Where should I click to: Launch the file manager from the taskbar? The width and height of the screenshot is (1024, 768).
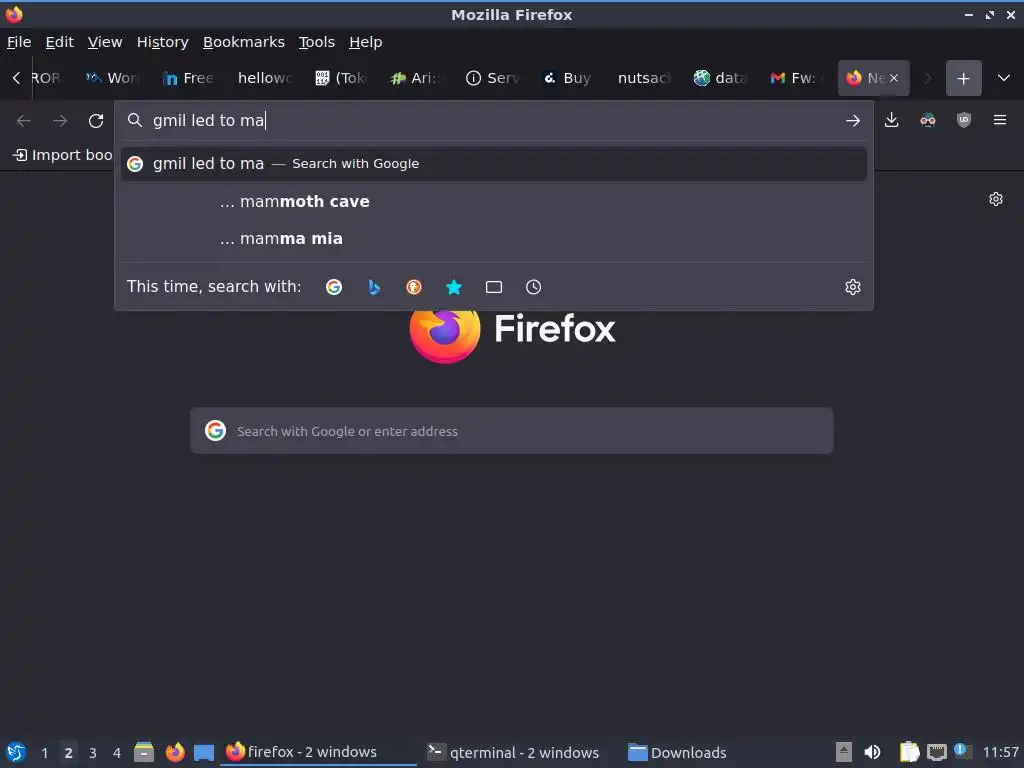tap(144, 752)
